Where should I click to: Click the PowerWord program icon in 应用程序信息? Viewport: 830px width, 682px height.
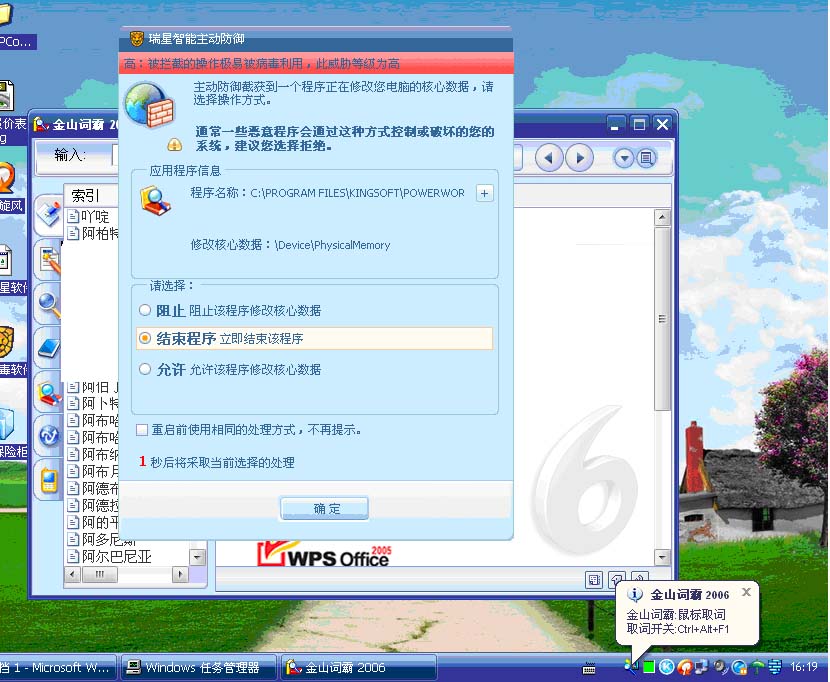155,201
